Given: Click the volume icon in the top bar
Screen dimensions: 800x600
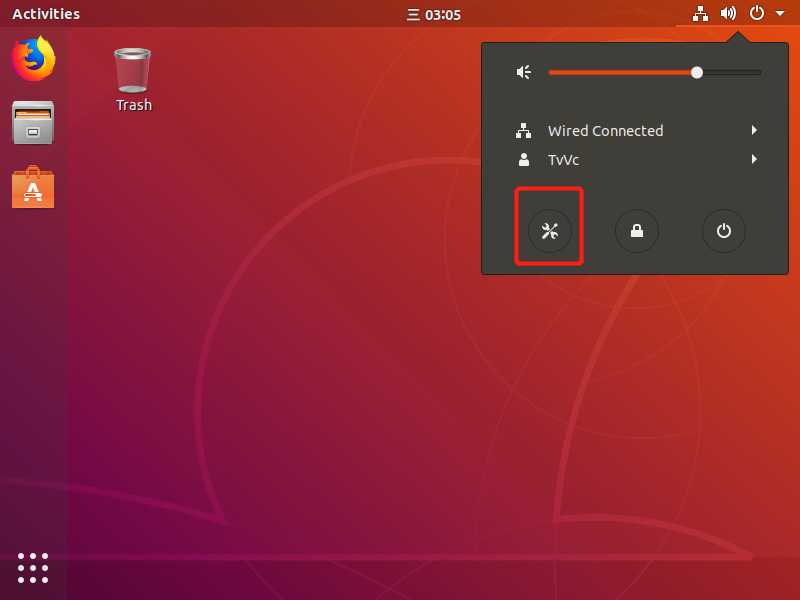Looking at the screenshot, I should coord(728,14).
